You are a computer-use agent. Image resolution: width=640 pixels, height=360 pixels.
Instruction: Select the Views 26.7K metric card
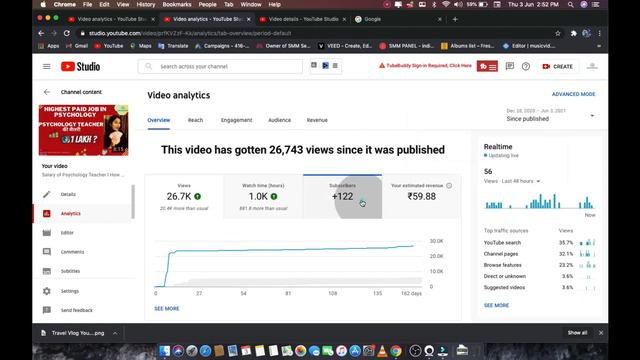pyautogui.click(x=184, y=197)
